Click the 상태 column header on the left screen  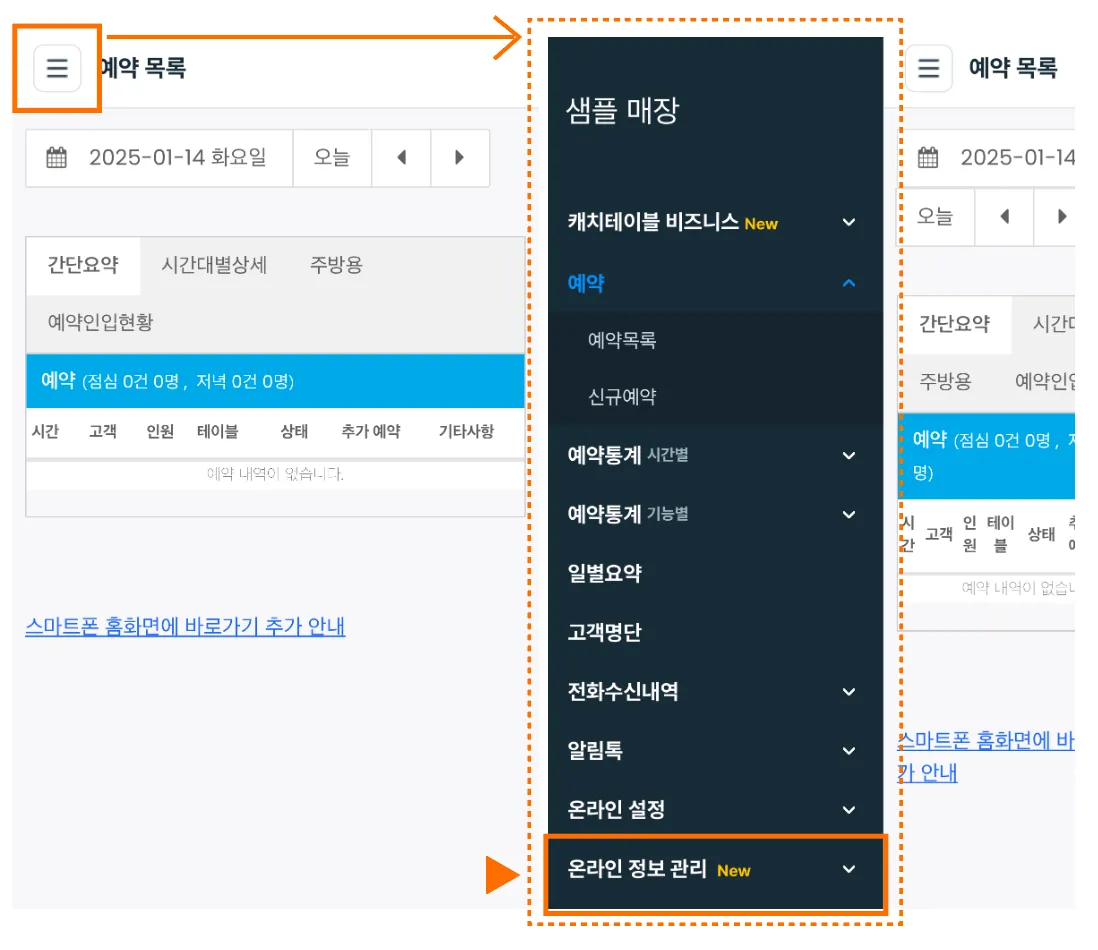pos(294,431)
